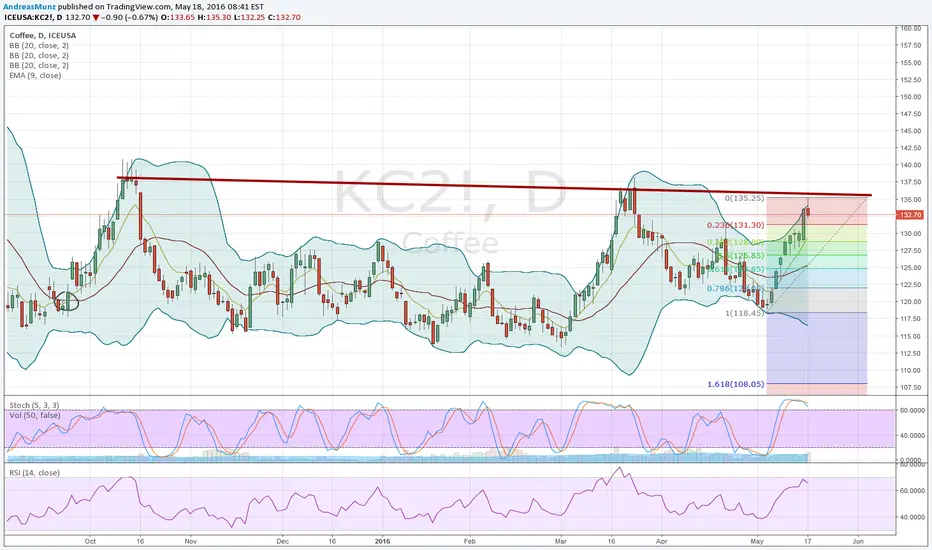This screenshot has width=932, height=550.
Task: Select the Stoch (5, 3, 3) indicator label
Action: (34, 406)
